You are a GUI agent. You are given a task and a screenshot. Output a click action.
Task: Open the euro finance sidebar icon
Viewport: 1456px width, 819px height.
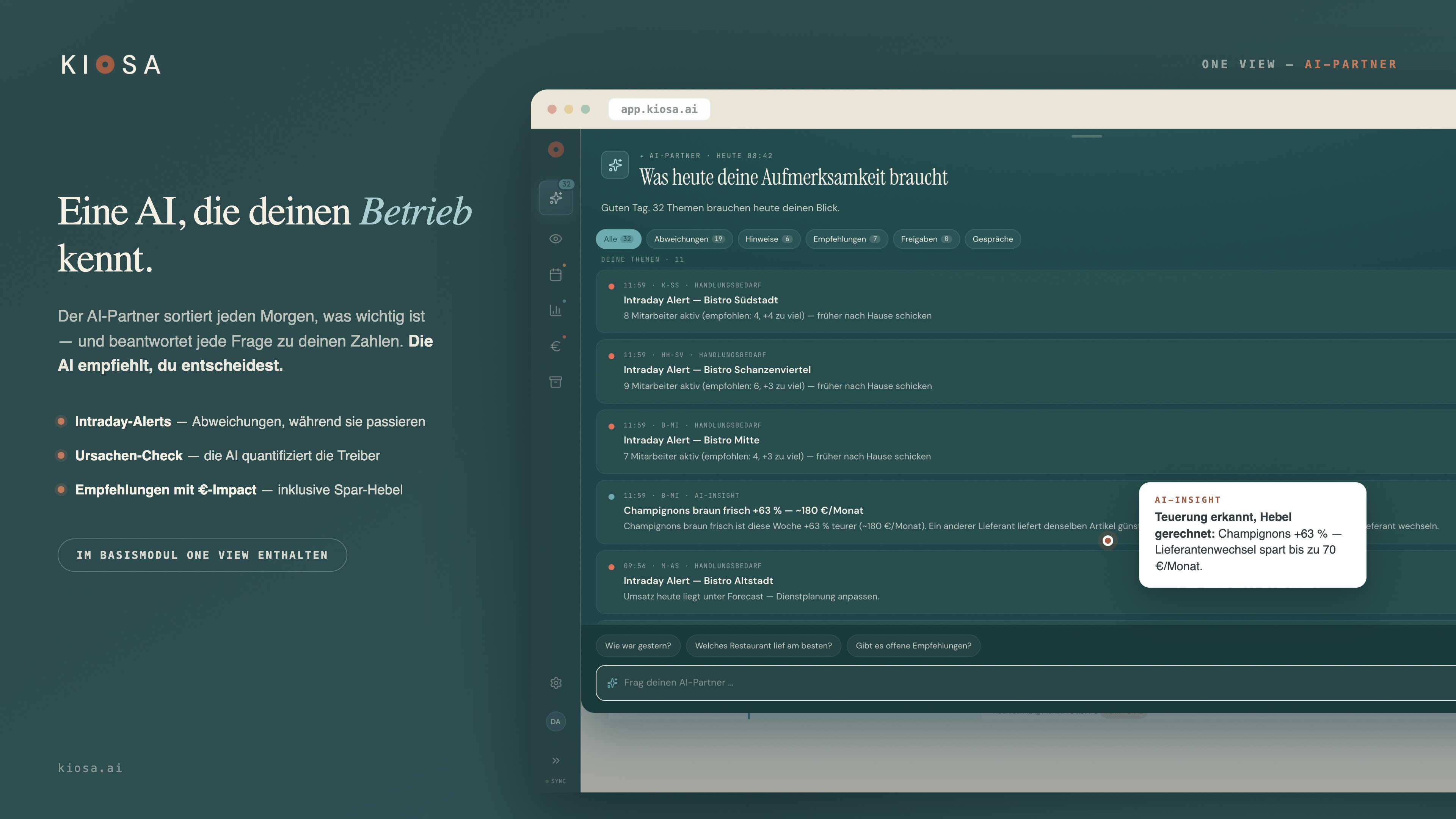pos(555,346)
